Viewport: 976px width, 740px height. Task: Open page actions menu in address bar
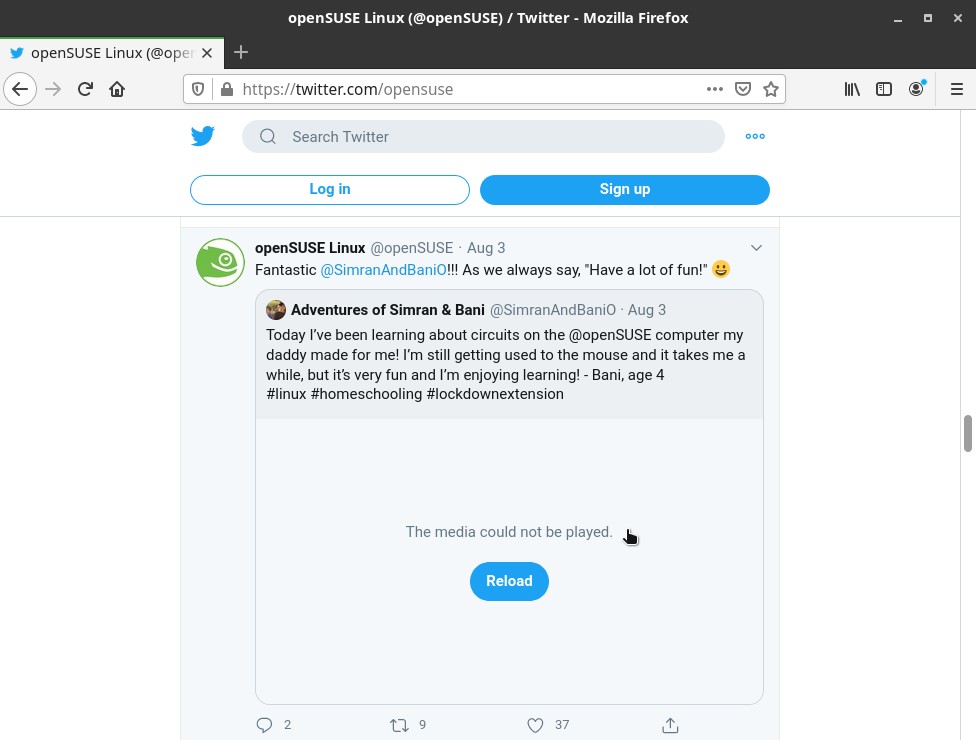point(715,89)
